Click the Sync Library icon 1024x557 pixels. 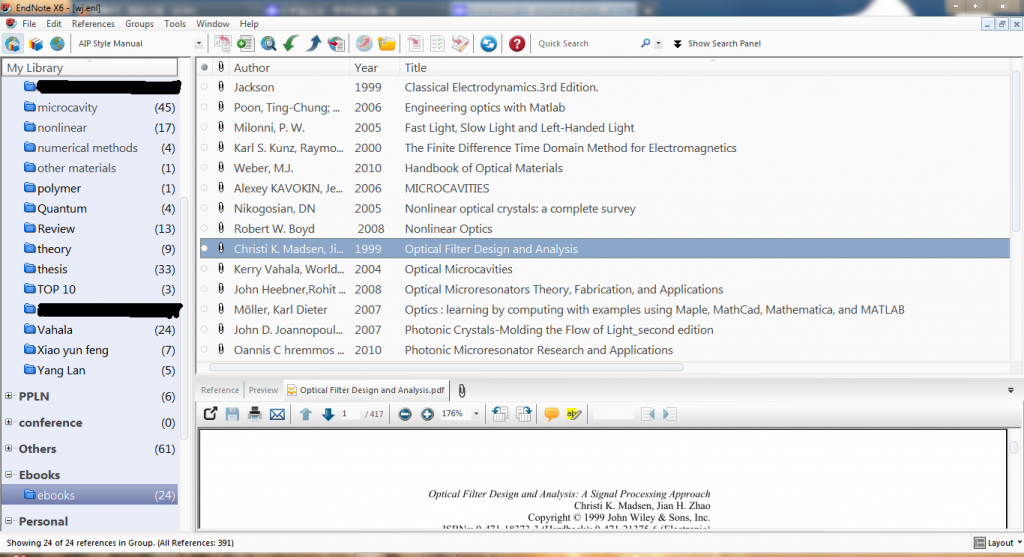tap(488, 44)
